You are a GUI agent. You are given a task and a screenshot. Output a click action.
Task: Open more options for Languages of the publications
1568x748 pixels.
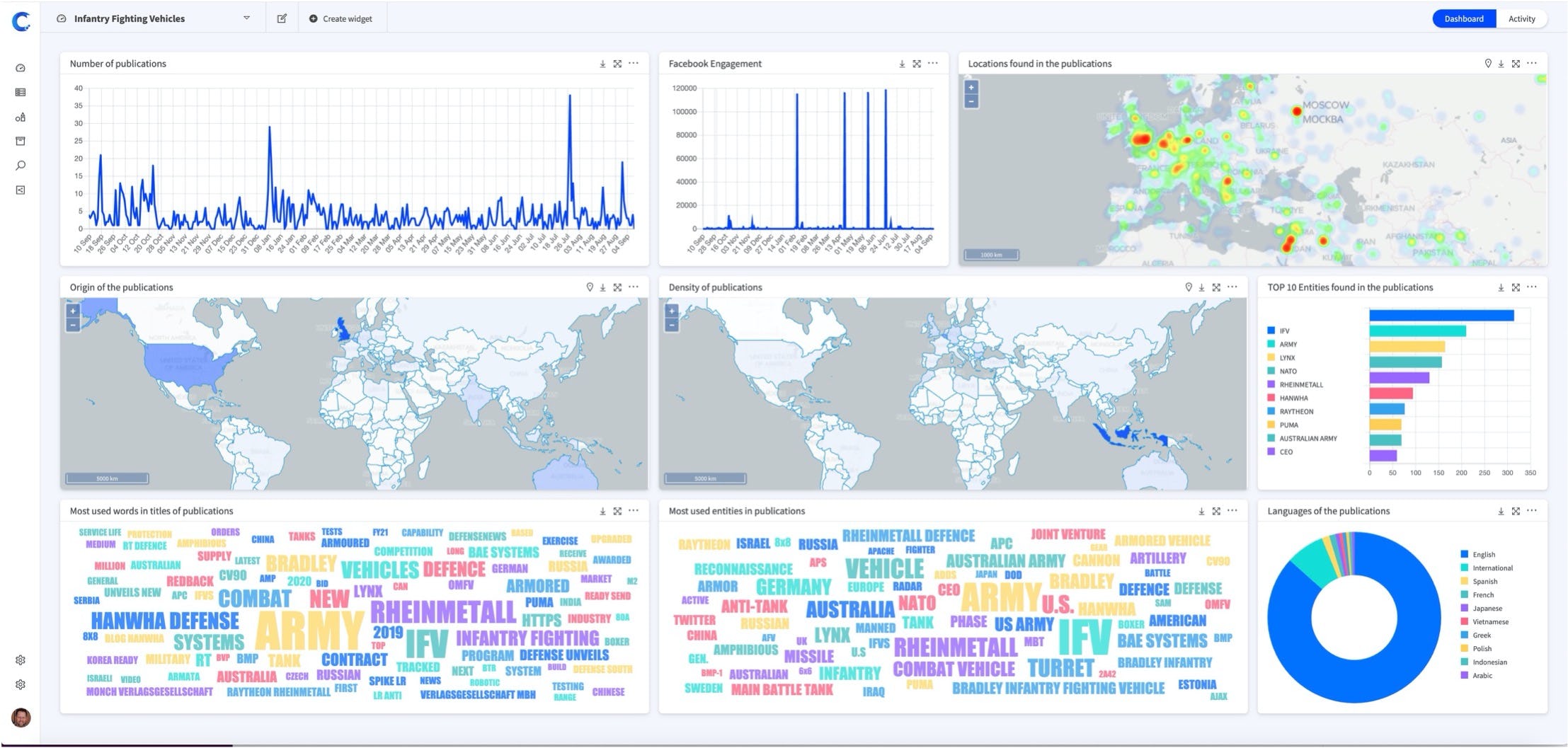click(1532, 511)
